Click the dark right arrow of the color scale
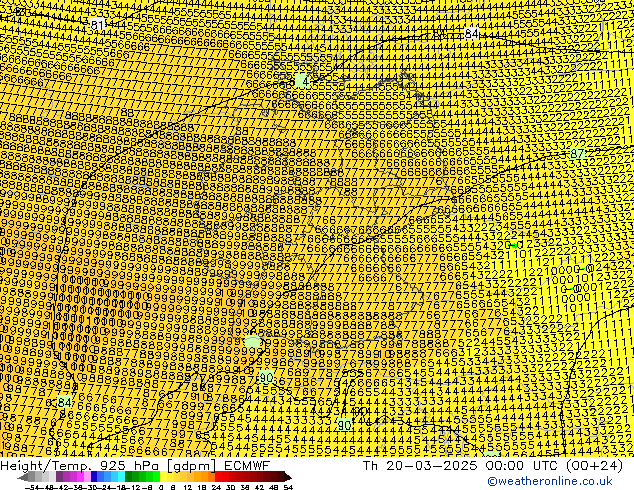 coord(288,477)
